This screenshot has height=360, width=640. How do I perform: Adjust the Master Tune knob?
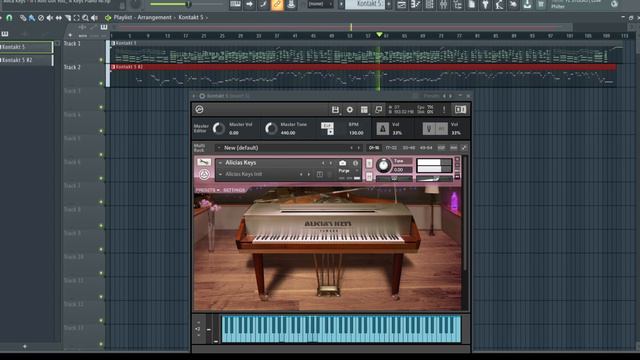(x=271, y=129)
